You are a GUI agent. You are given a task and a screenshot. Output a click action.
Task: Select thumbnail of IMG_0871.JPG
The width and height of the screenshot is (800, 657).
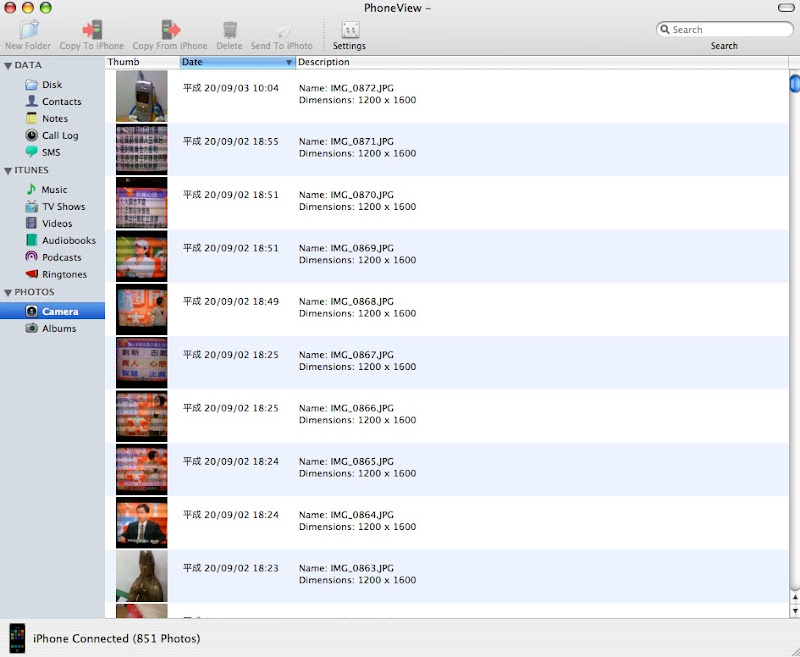[141, 149]
